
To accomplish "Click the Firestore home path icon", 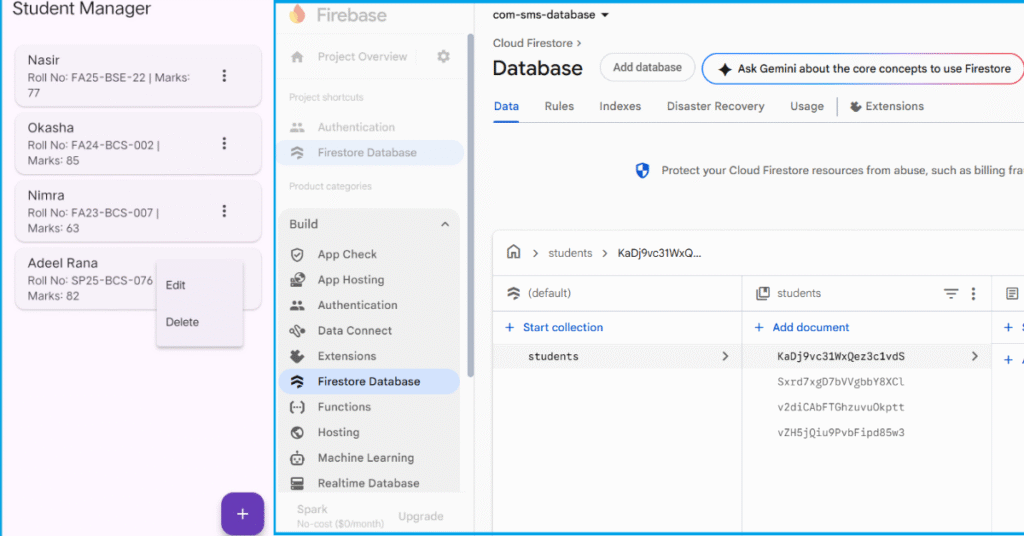I will 513,253.
